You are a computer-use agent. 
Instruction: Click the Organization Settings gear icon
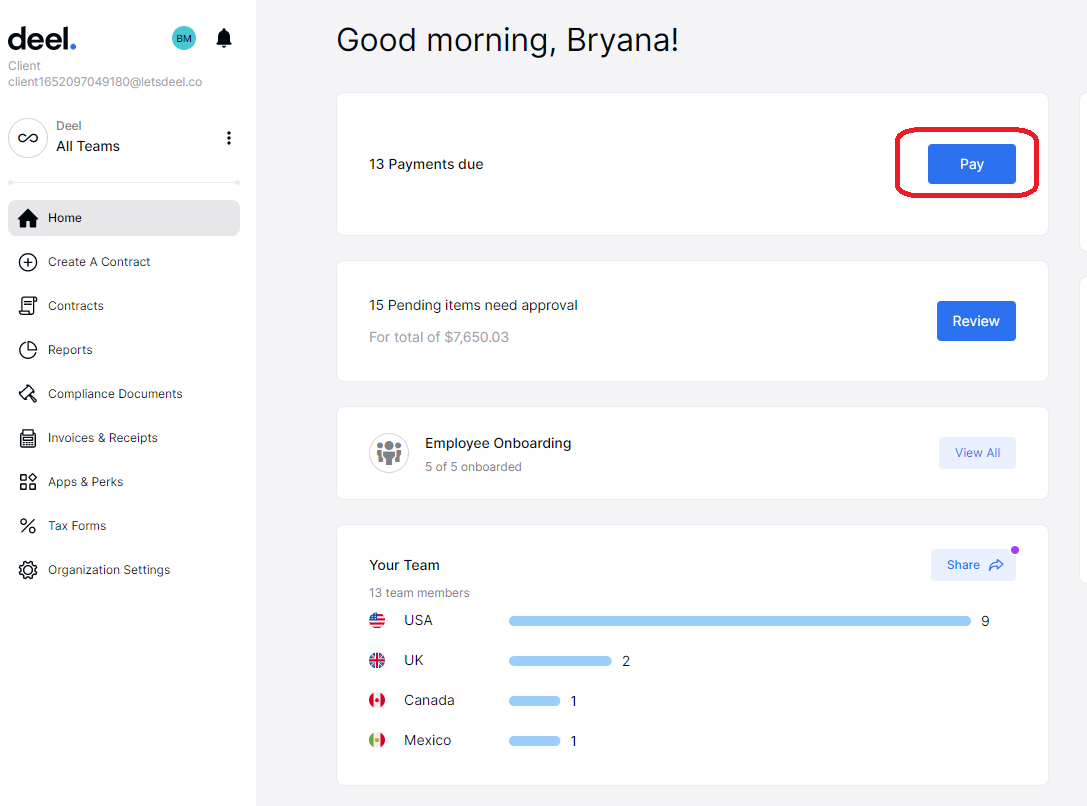[x=28, y=570]
